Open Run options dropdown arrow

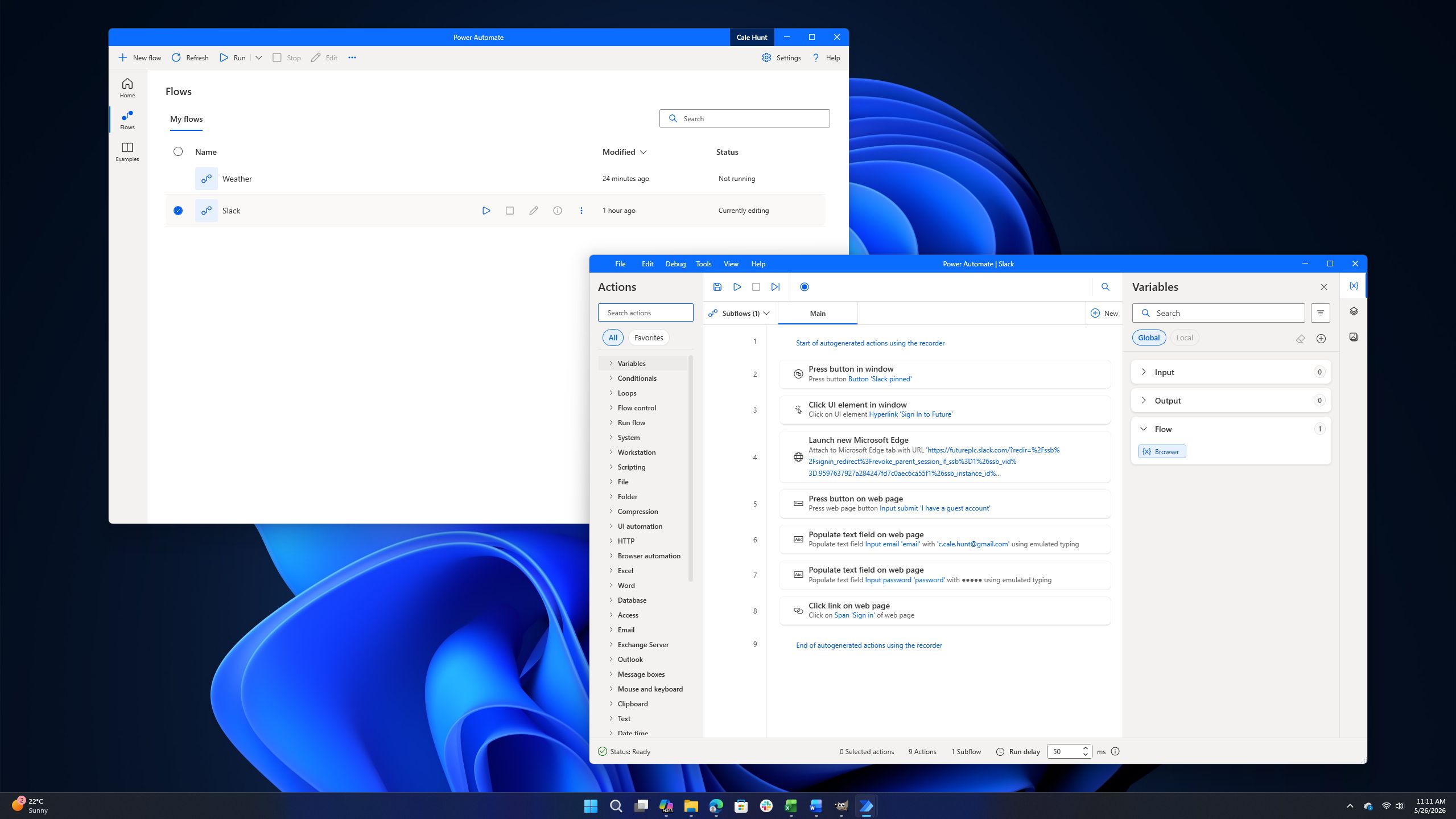tap(259, 57)
